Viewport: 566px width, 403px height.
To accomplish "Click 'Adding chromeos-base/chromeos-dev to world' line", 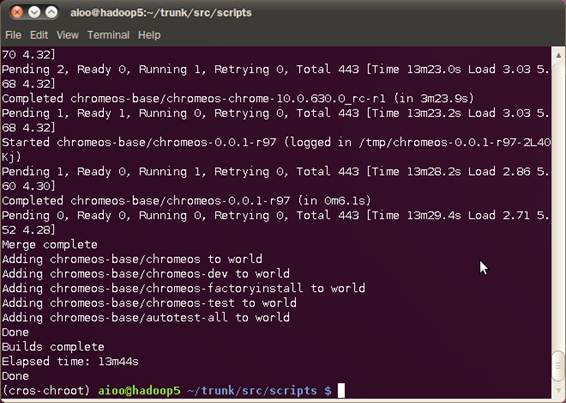I will coord(146,273).
